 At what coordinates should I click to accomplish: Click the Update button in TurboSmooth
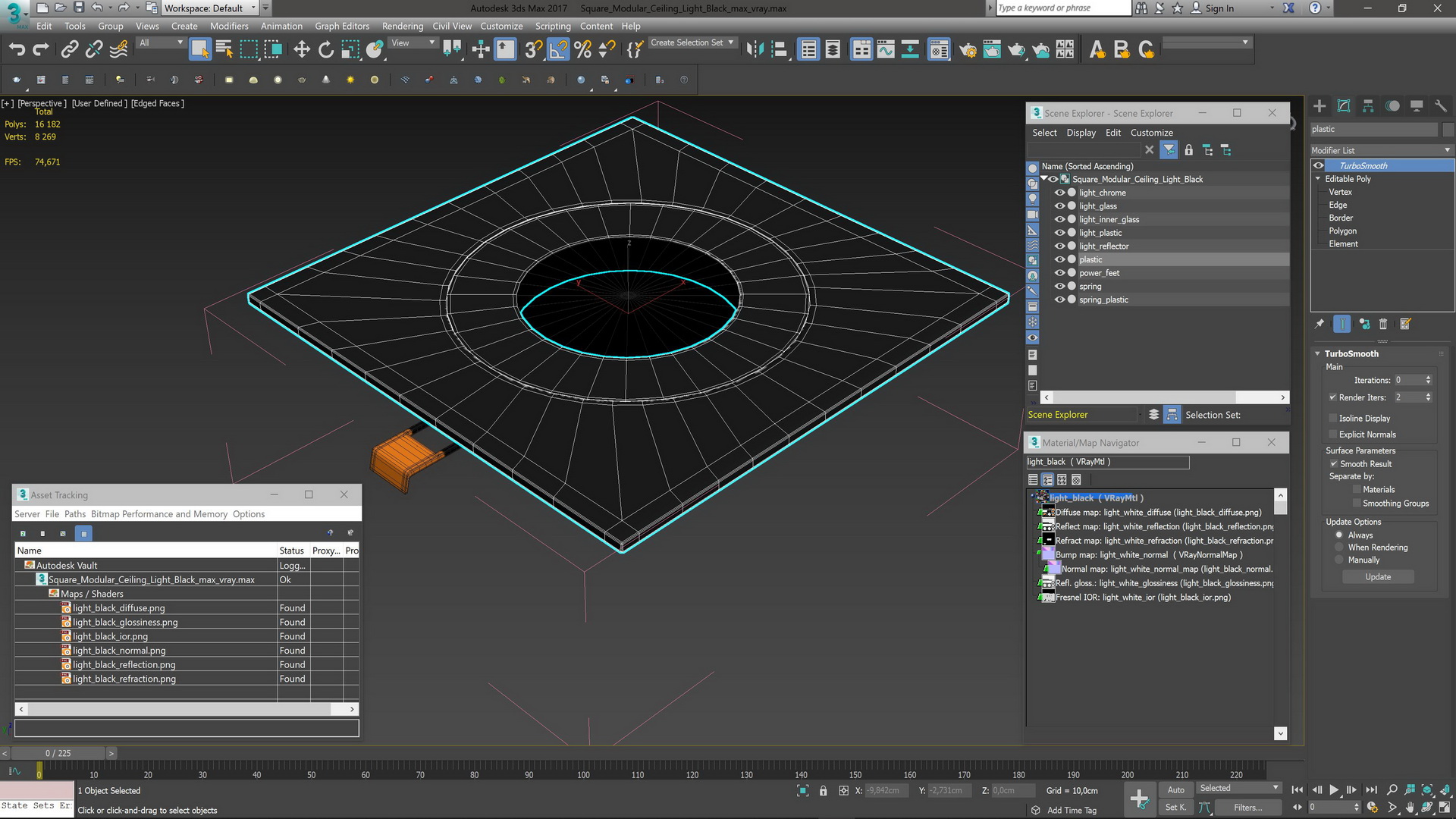(x=1378, y=577)
